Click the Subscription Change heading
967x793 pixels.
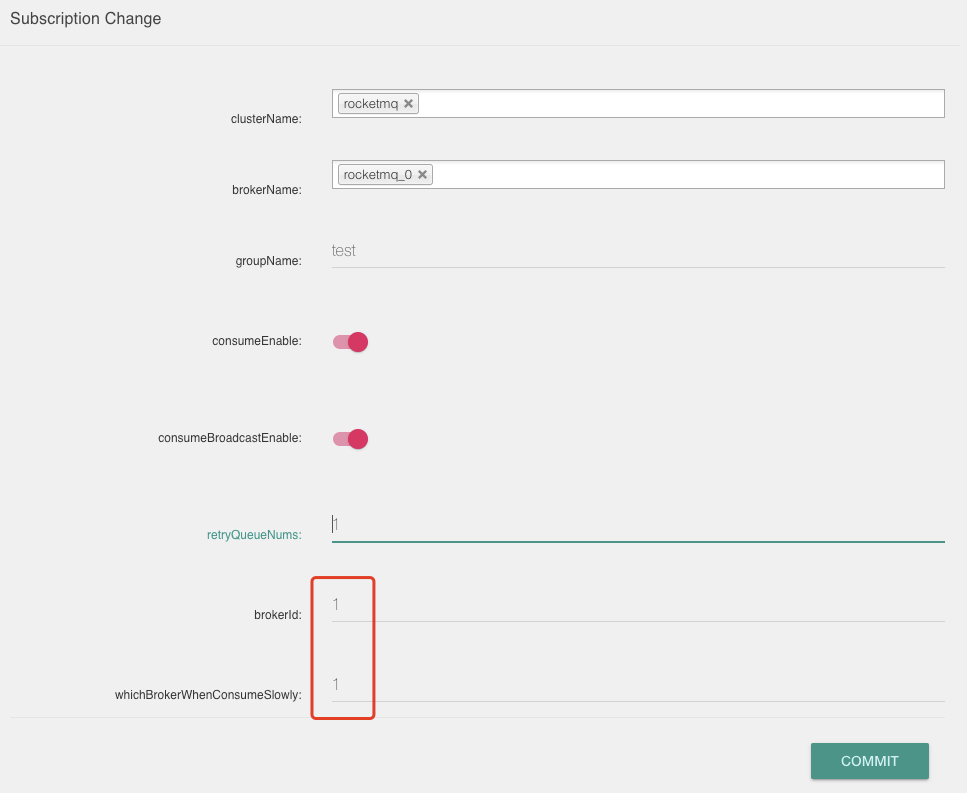[x=86, y=18]
